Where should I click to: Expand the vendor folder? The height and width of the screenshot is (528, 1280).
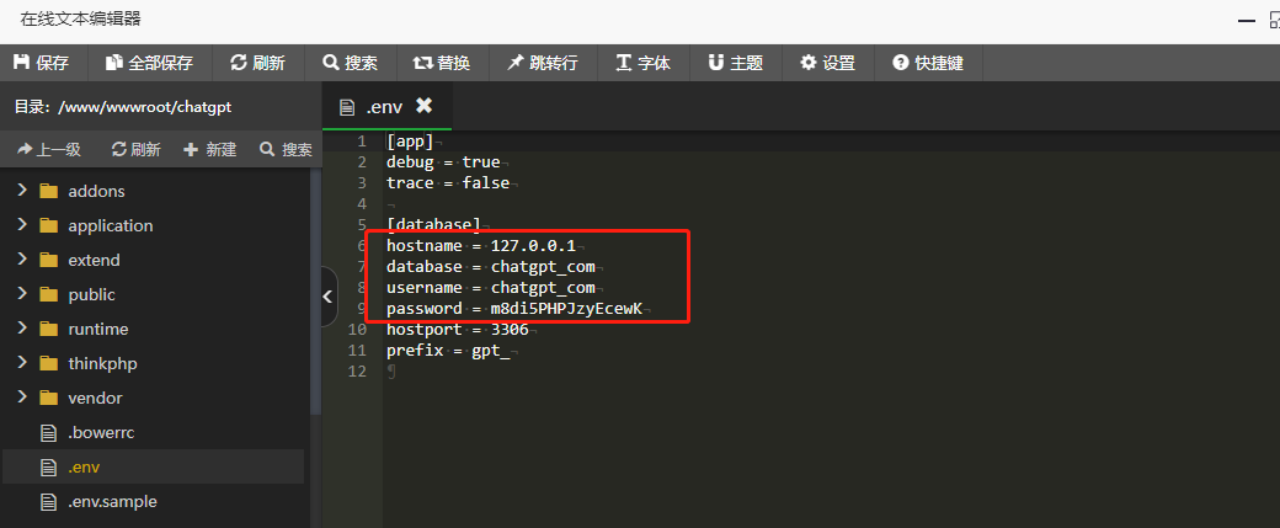22,398
